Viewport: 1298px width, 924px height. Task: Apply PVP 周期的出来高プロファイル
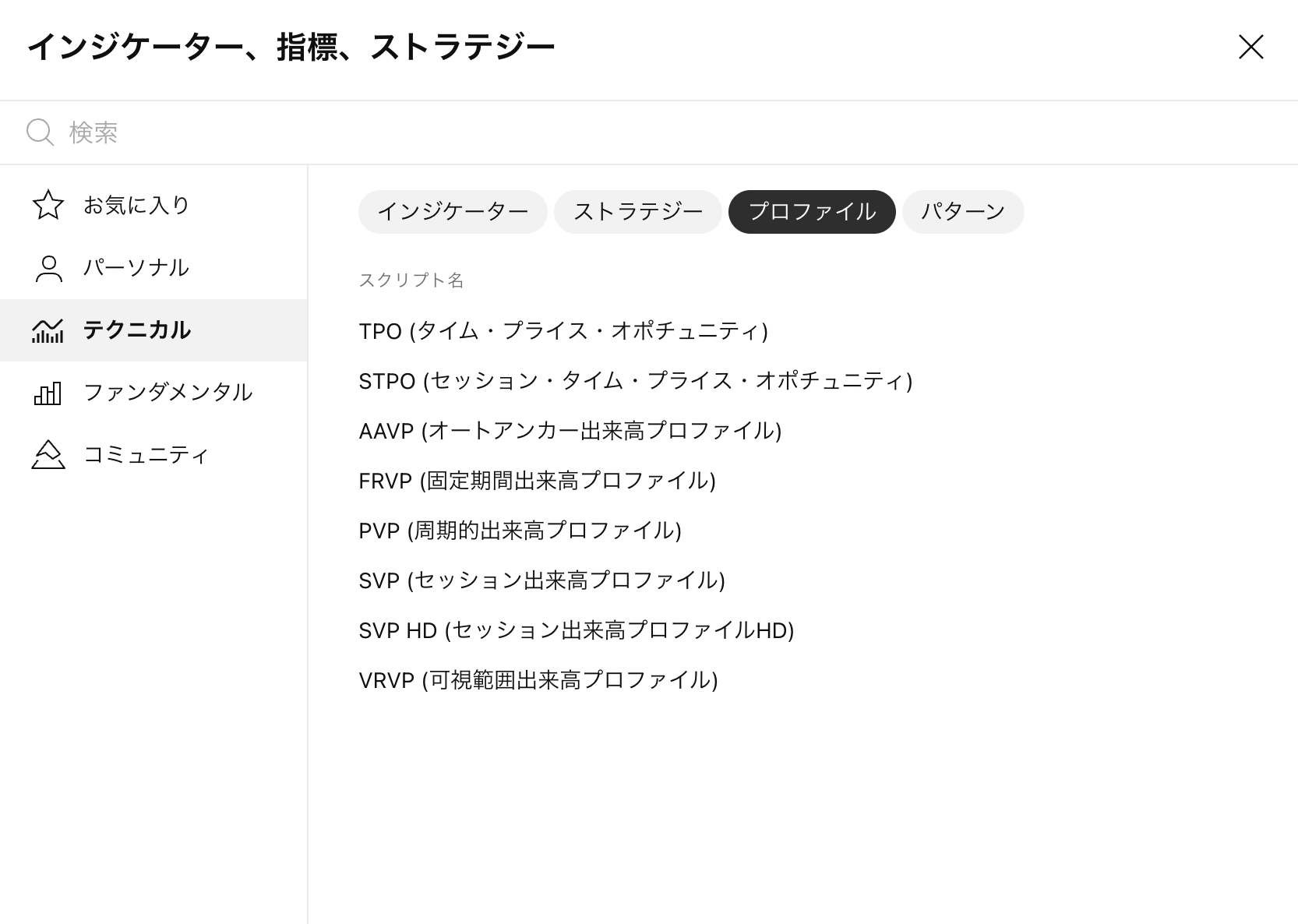coord(520,531)
